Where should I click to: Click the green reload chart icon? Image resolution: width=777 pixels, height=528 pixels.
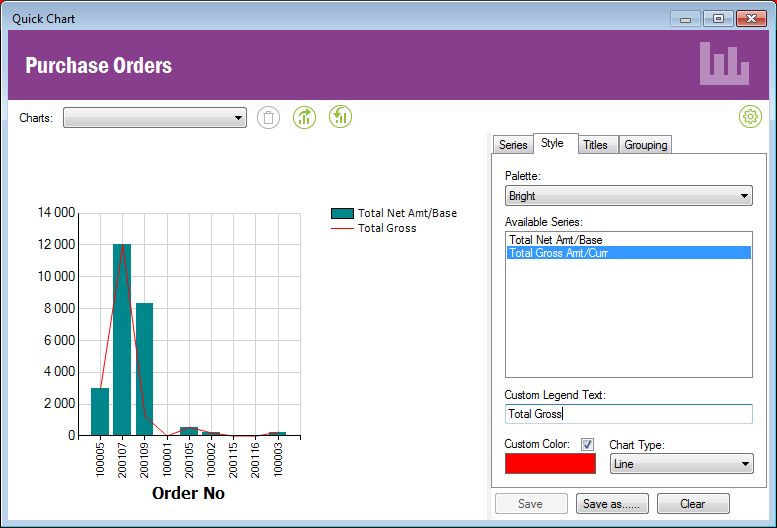click(x=341, y=117)
